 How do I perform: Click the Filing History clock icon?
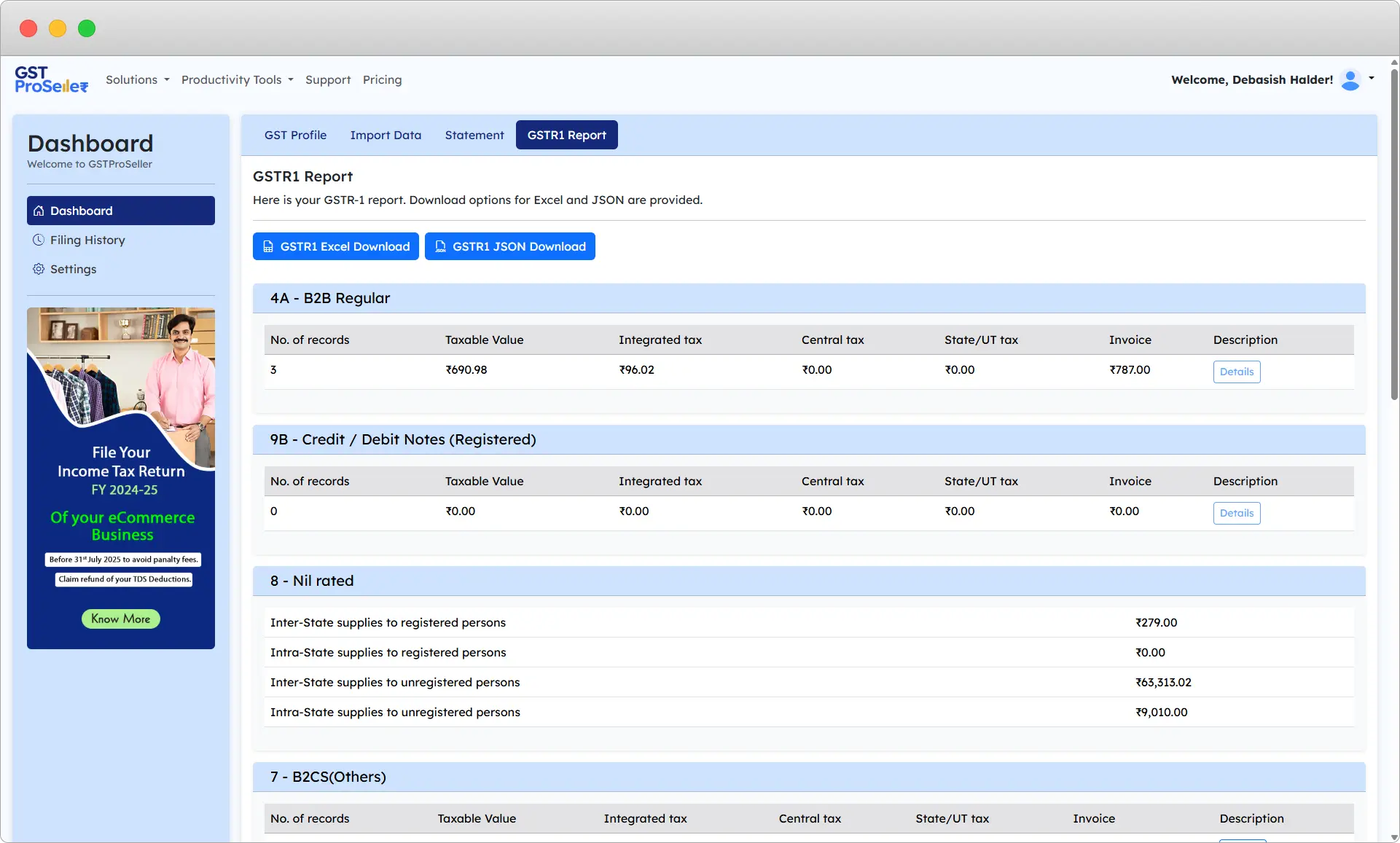(39, 240)
